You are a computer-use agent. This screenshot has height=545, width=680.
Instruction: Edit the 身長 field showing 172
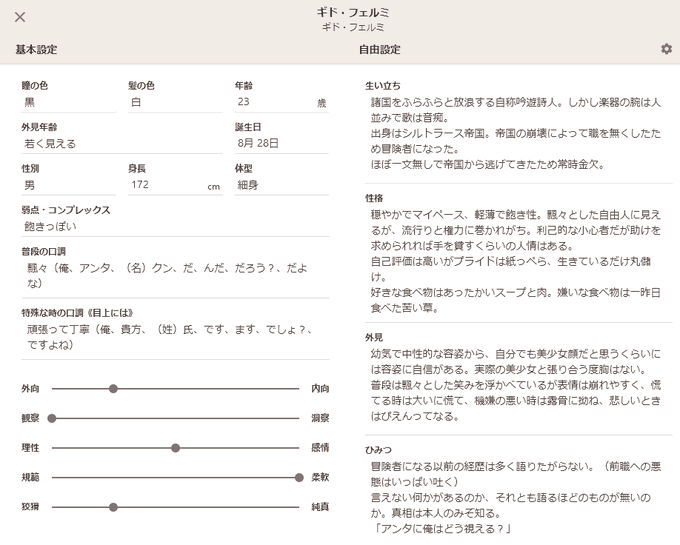(175, 186)
